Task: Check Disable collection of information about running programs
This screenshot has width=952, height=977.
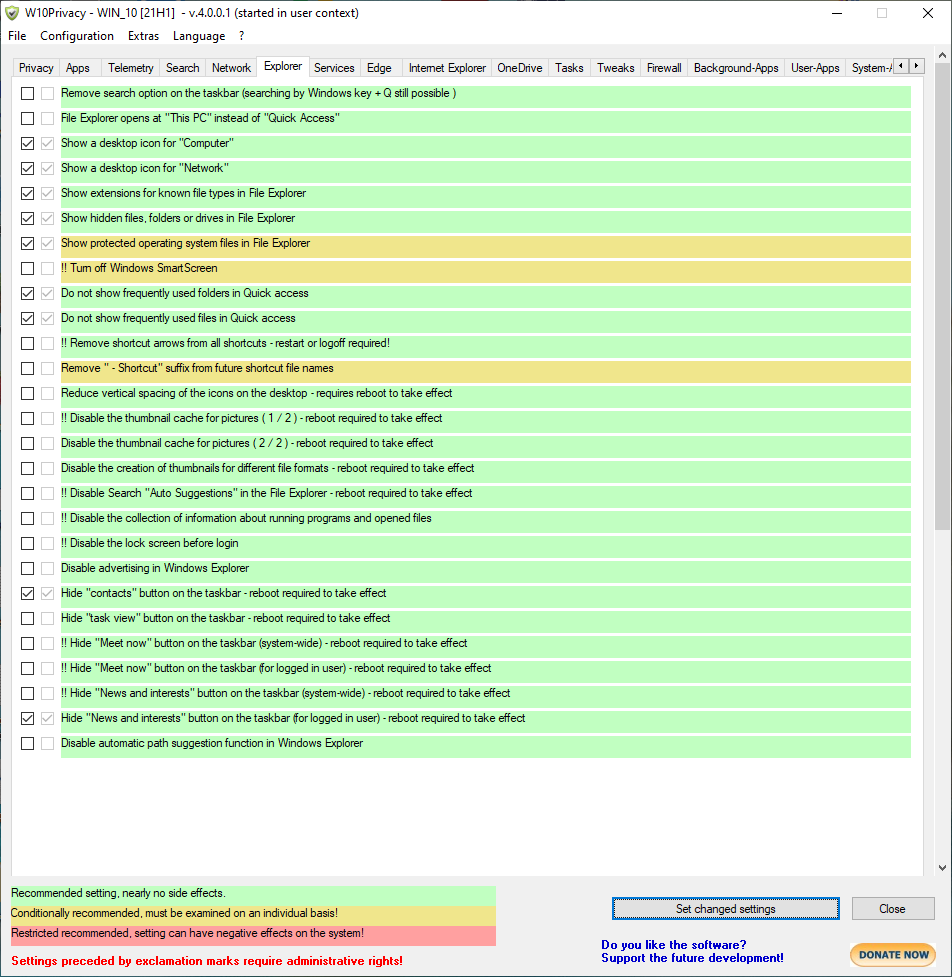Action: 27,518
